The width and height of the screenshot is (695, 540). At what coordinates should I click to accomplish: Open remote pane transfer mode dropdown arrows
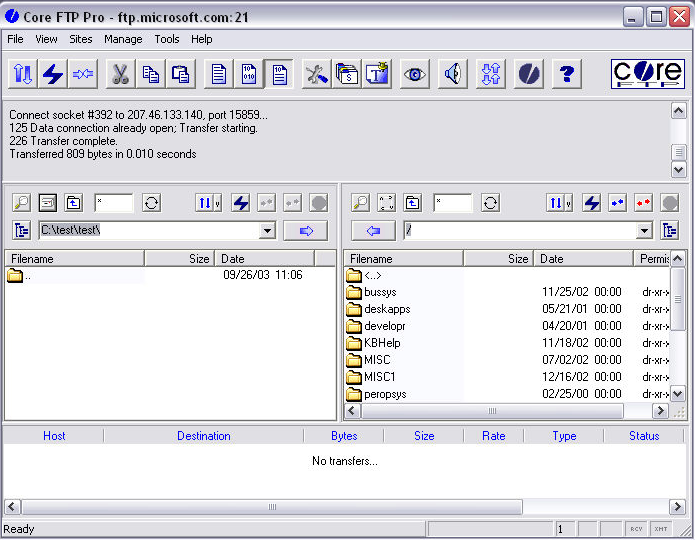(559, 203)
